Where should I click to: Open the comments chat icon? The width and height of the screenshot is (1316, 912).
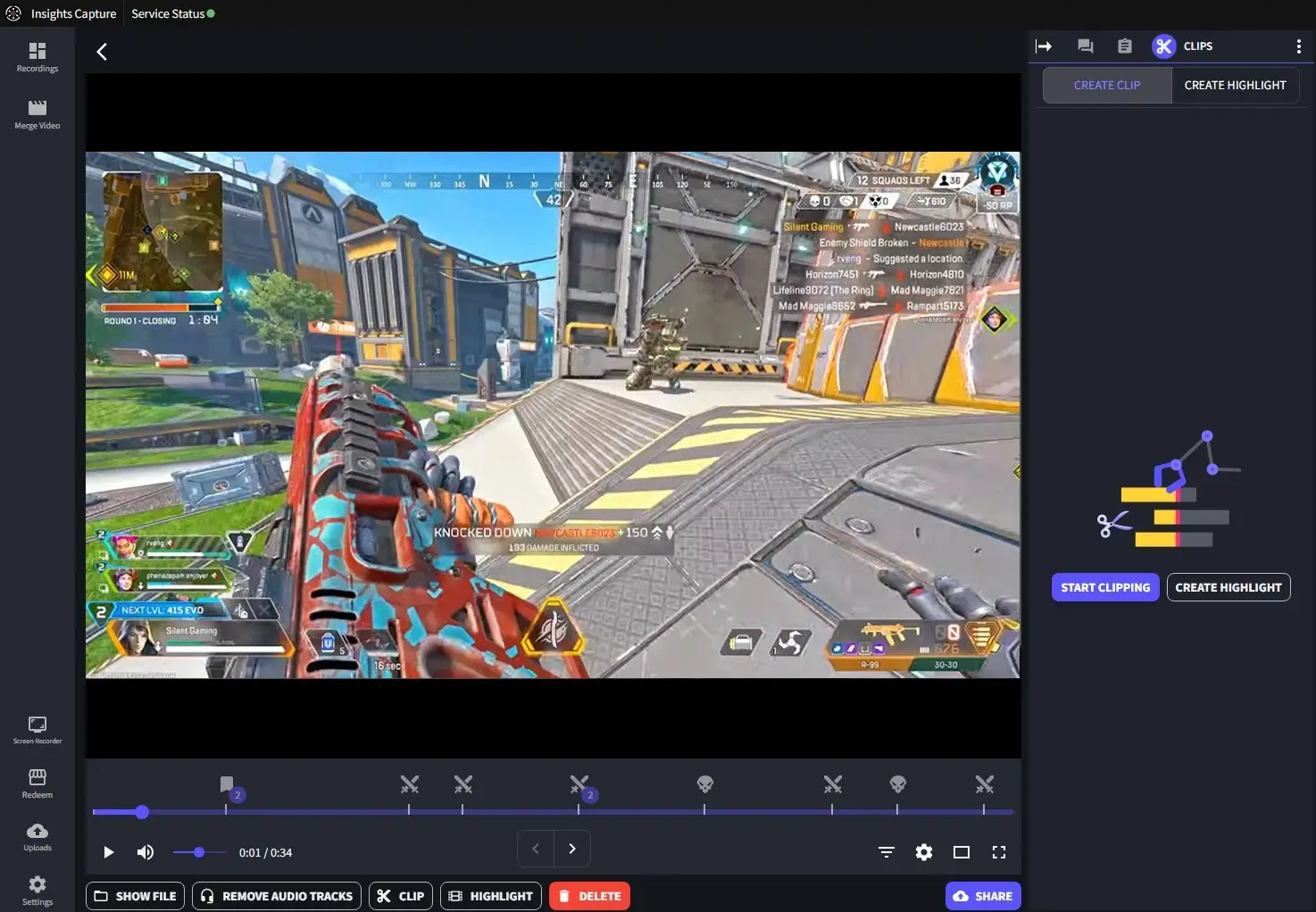1085,46
